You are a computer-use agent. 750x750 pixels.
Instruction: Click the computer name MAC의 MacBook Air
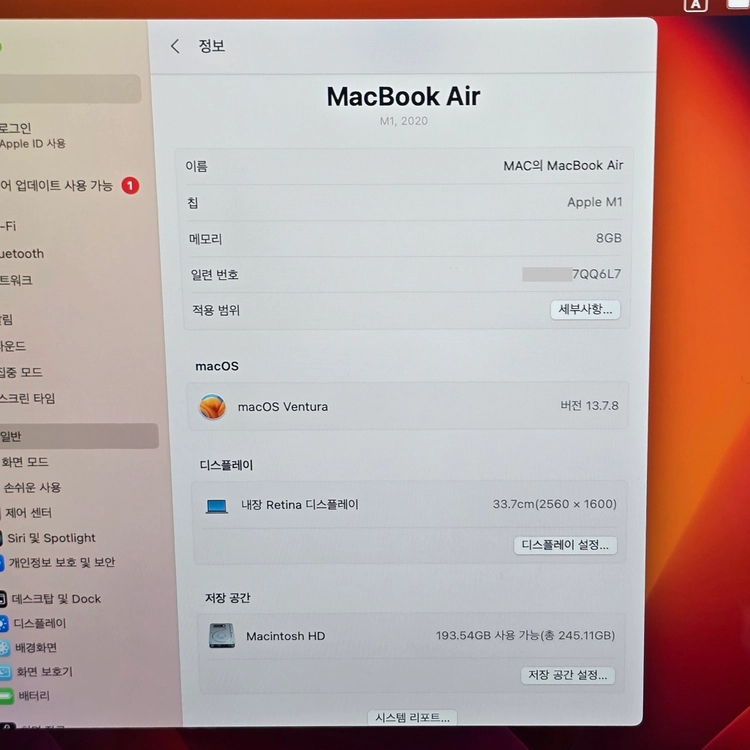pyautogui.click(x=563, y=165)
